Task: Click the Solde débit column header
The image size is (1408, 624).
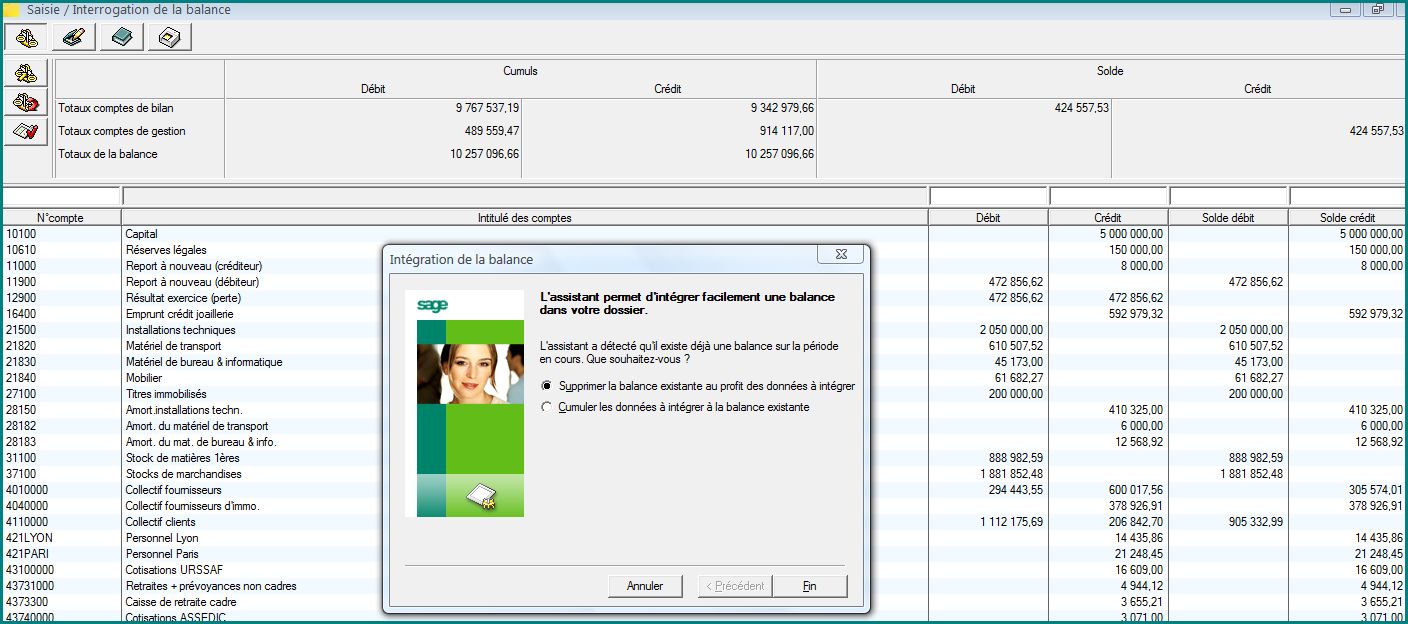Action: point(1227,217)
